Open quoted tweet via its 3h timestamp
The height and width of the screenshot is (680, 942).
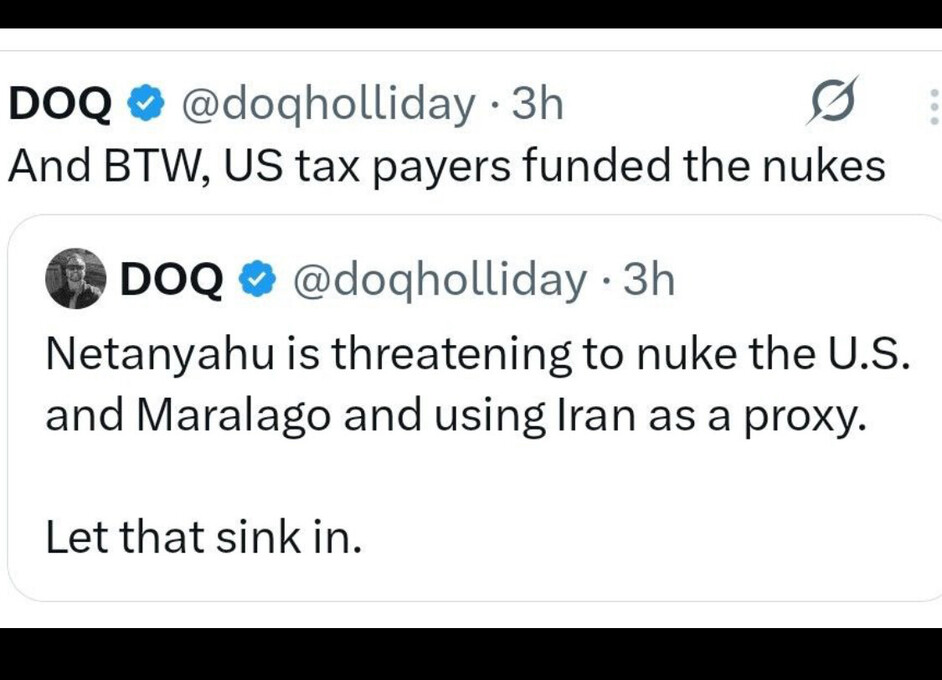click(649, 281)
